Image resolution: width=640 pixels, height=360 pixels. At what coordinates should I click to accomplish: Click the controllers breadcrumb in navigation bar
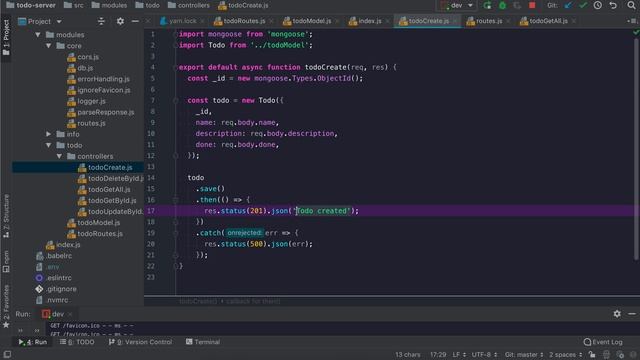189,5
